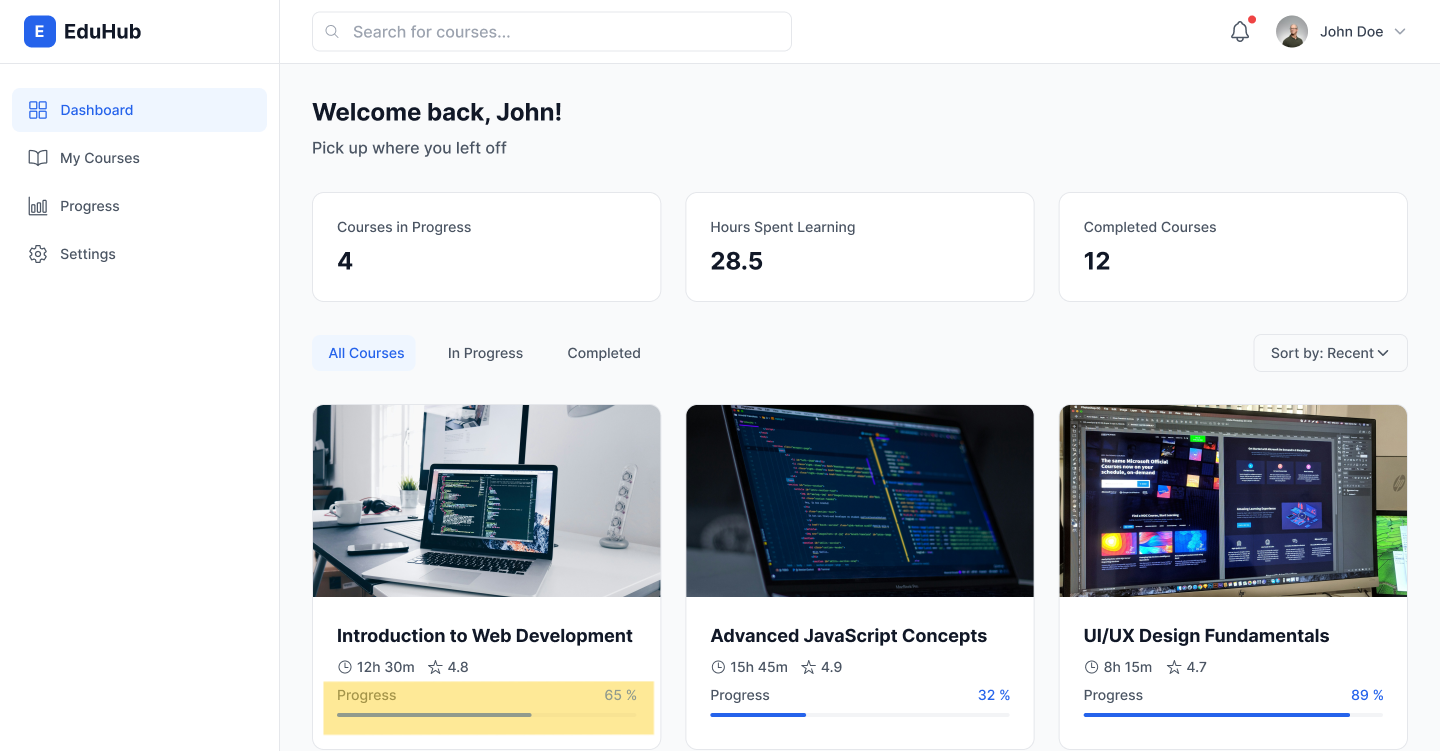This screenshot has width=1440, height=751.
Task: Click the EduHub logo icon
Action: pyautogui.click(x=39, y=31)
